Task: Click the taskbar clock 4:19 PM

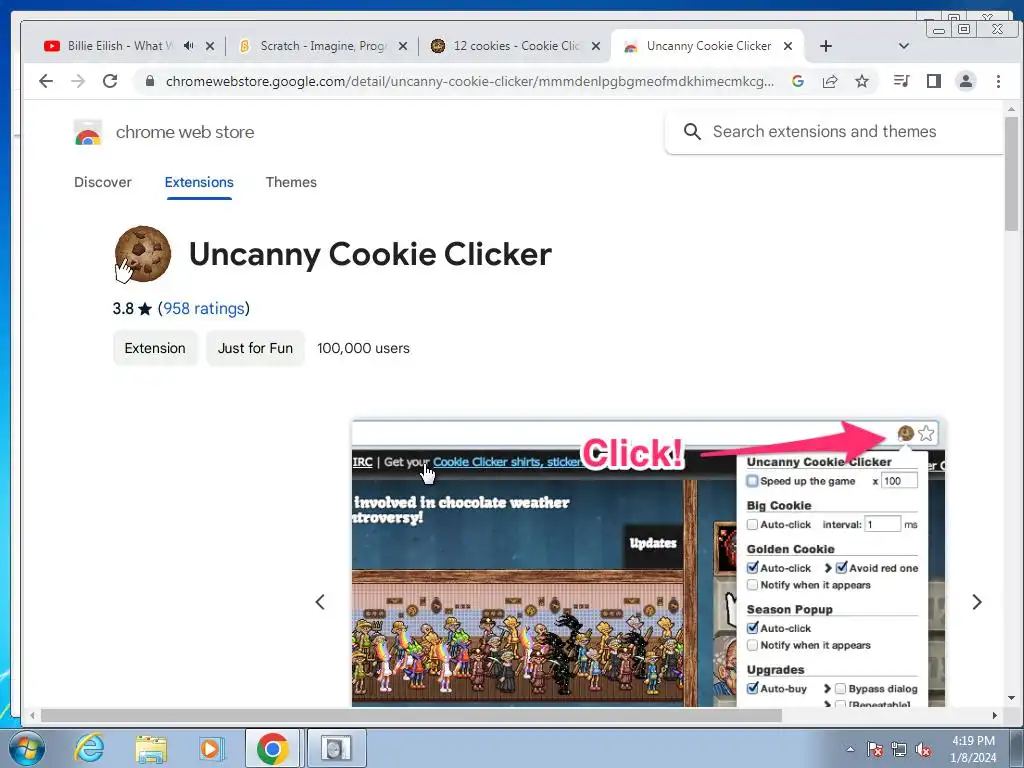Action: [973, 741]
